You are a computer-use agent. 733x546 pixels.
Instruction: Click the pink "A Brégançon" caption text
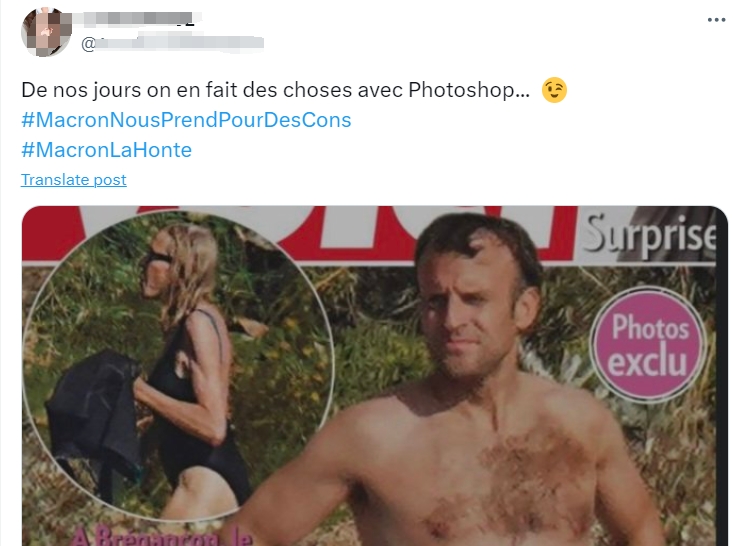click(162, 537)
